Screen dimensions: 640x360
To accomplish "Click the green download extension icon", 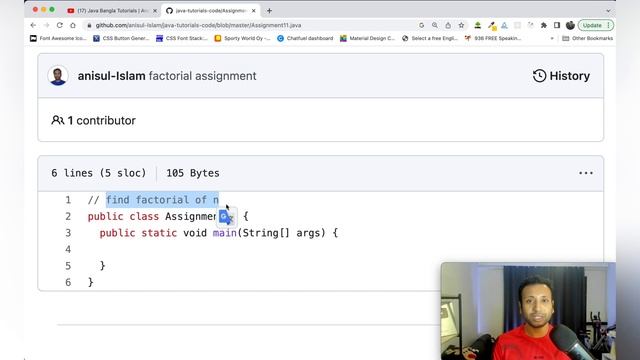I will pos(477,25).
